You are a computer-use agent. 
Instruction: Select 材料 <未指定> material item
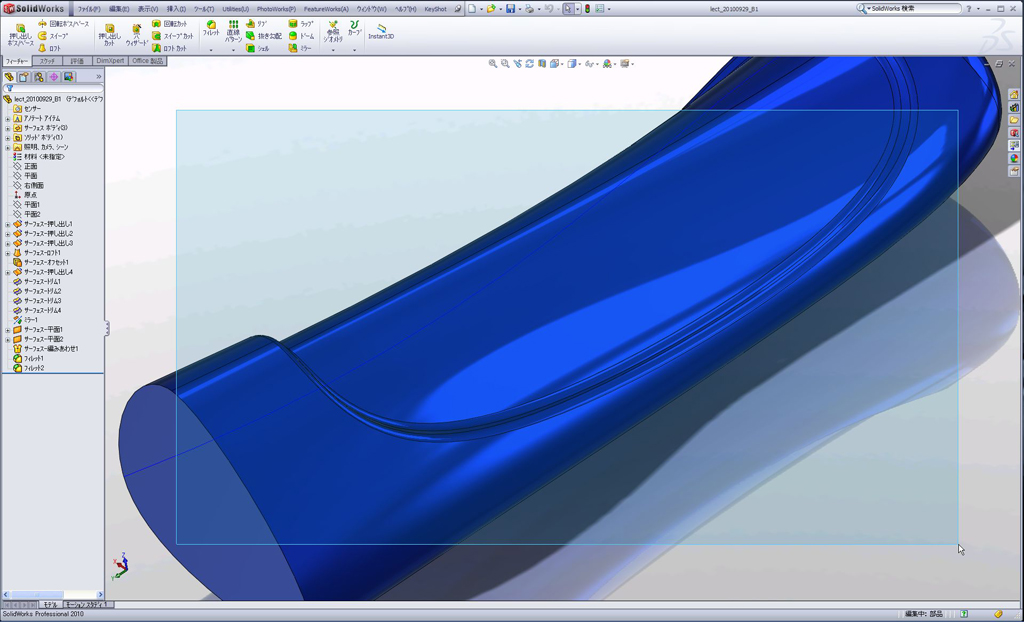click(x=44, y=157)
